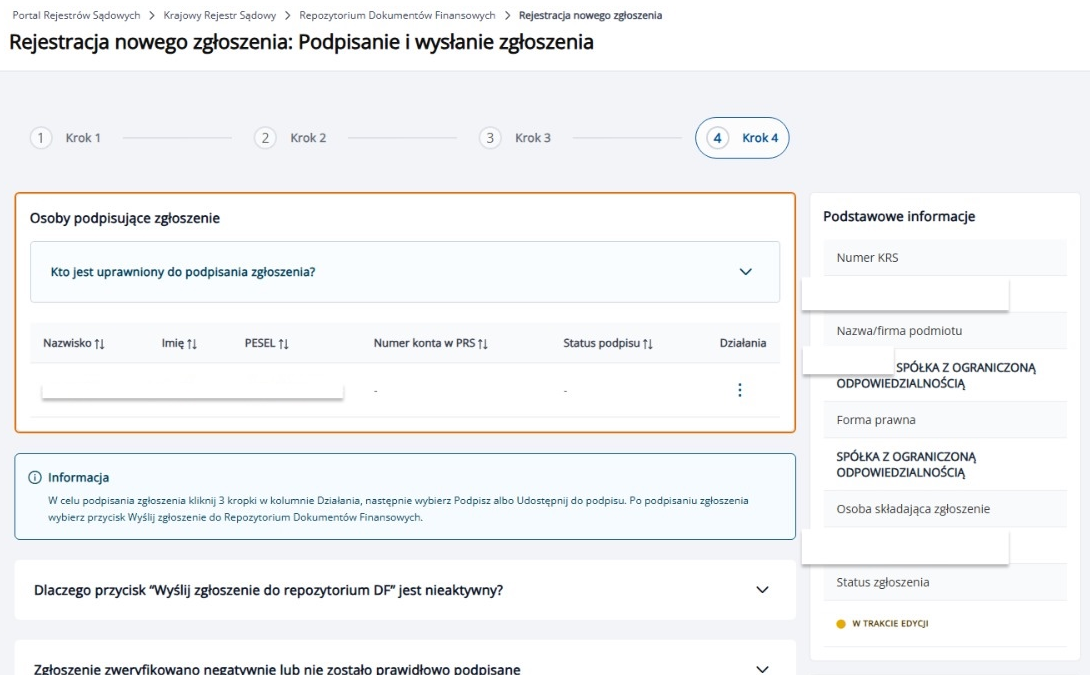Click the Podstawowe informacje heading

coord(899,216)
